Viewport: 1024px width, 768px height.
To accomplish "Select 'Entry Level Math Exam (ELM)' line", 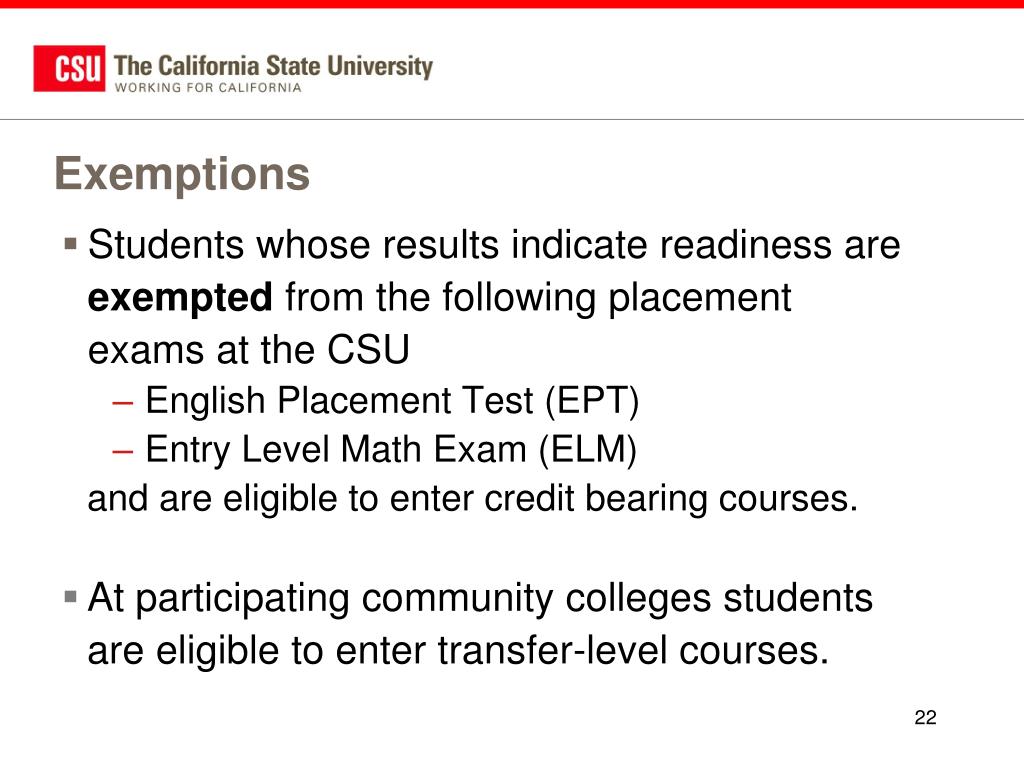I will (391, 450).
